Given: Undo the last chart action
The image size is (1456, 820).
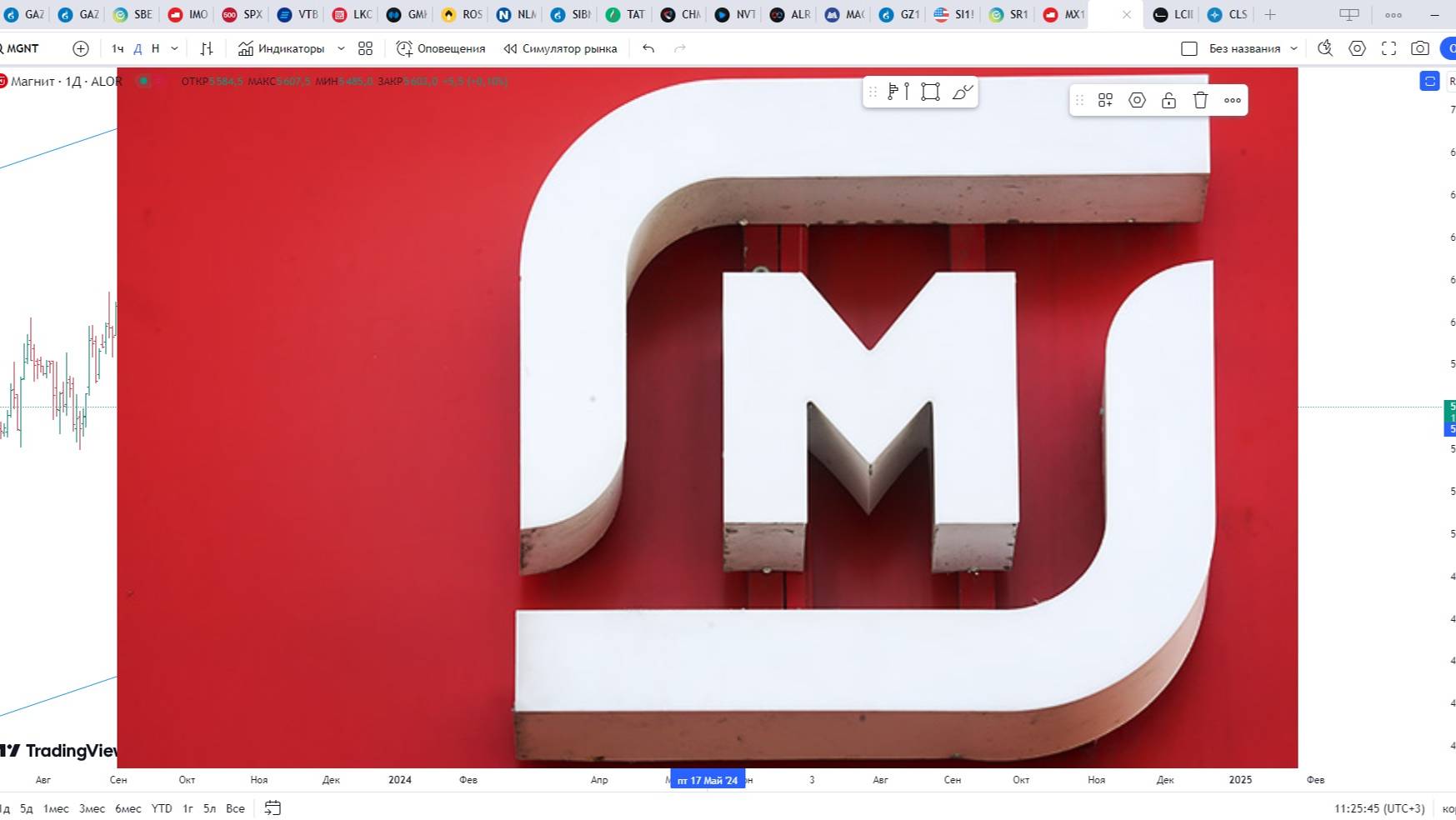Looking at the screenshot, I should [648, 48].
